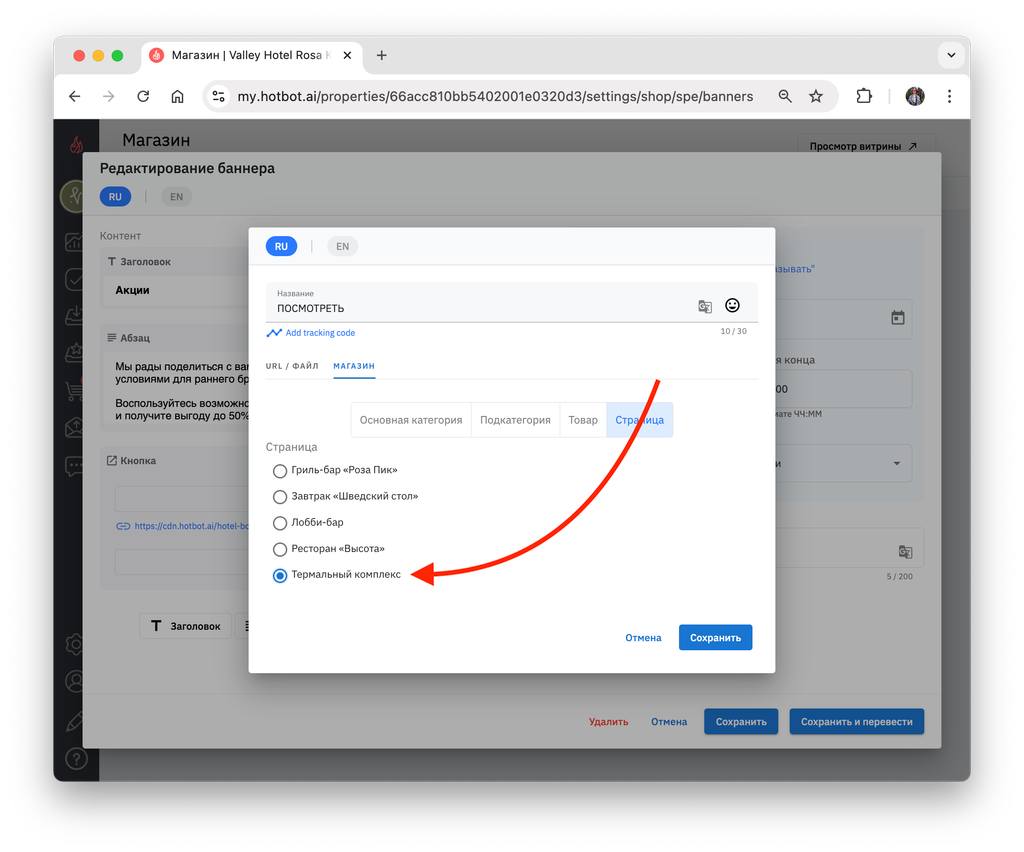Open pencil edit icon in sidebar
The image size is (1024, 852).
[74, 721]
